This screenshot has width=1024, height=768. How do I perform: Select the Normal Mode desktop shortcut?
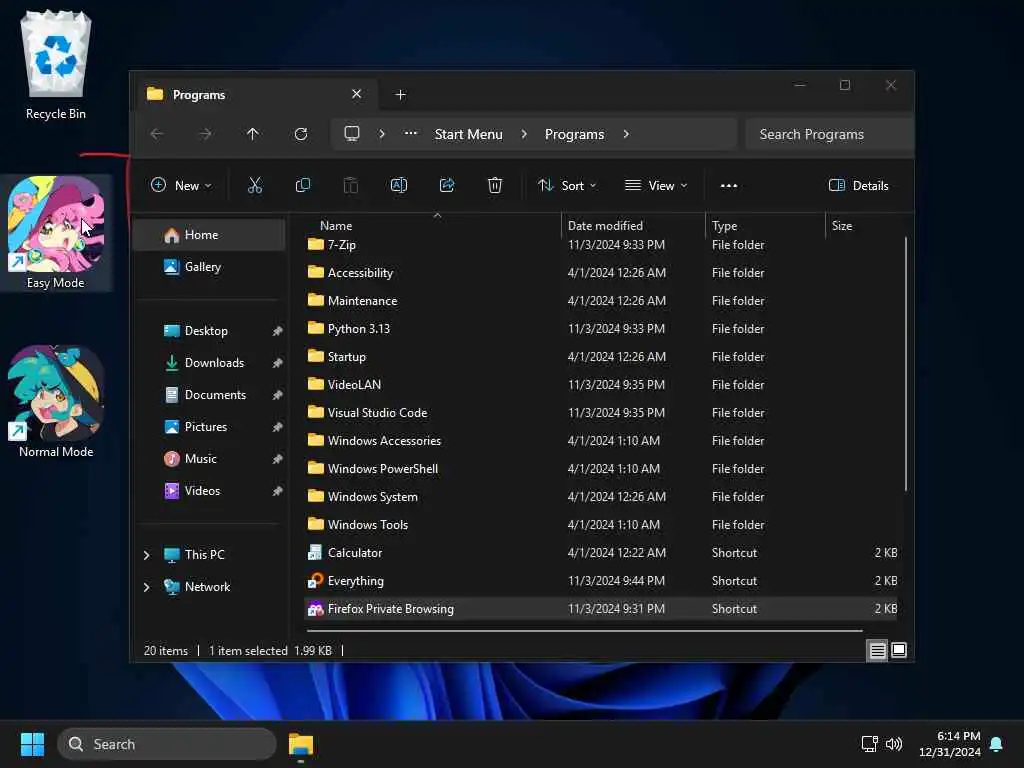point(56,401)
